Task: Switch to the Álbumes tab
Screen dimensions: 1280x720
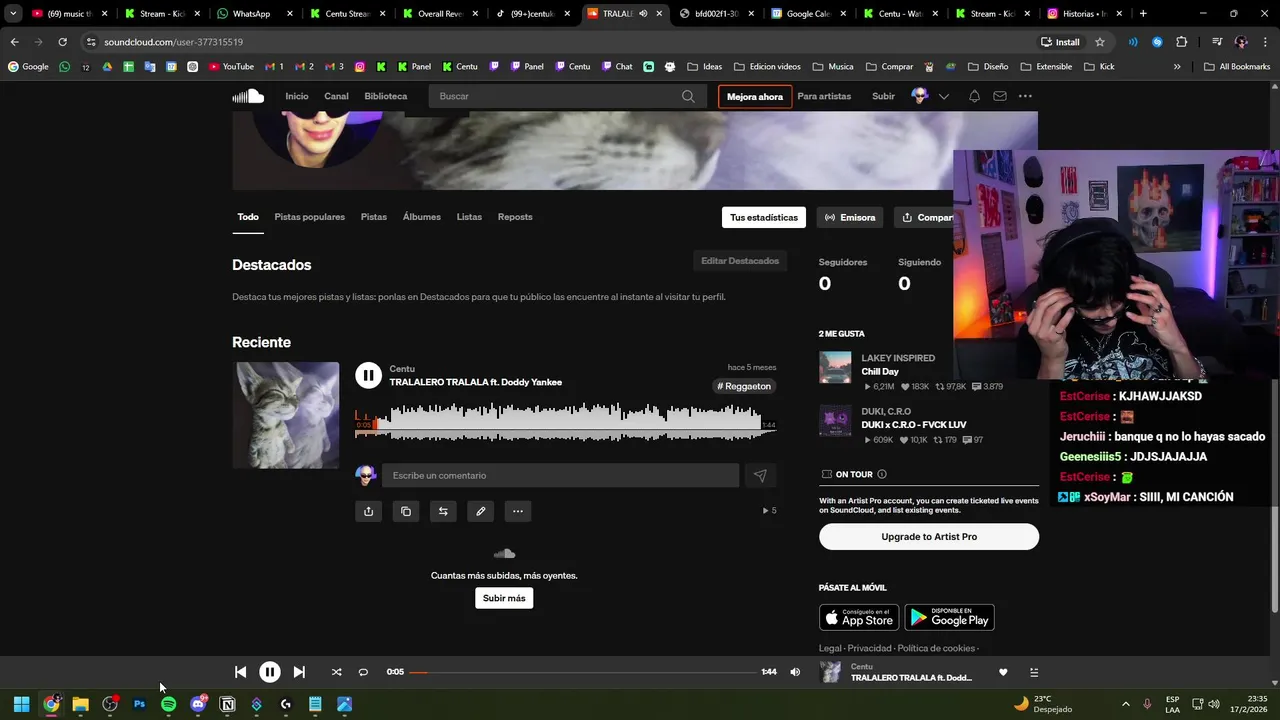Action: 421,217
